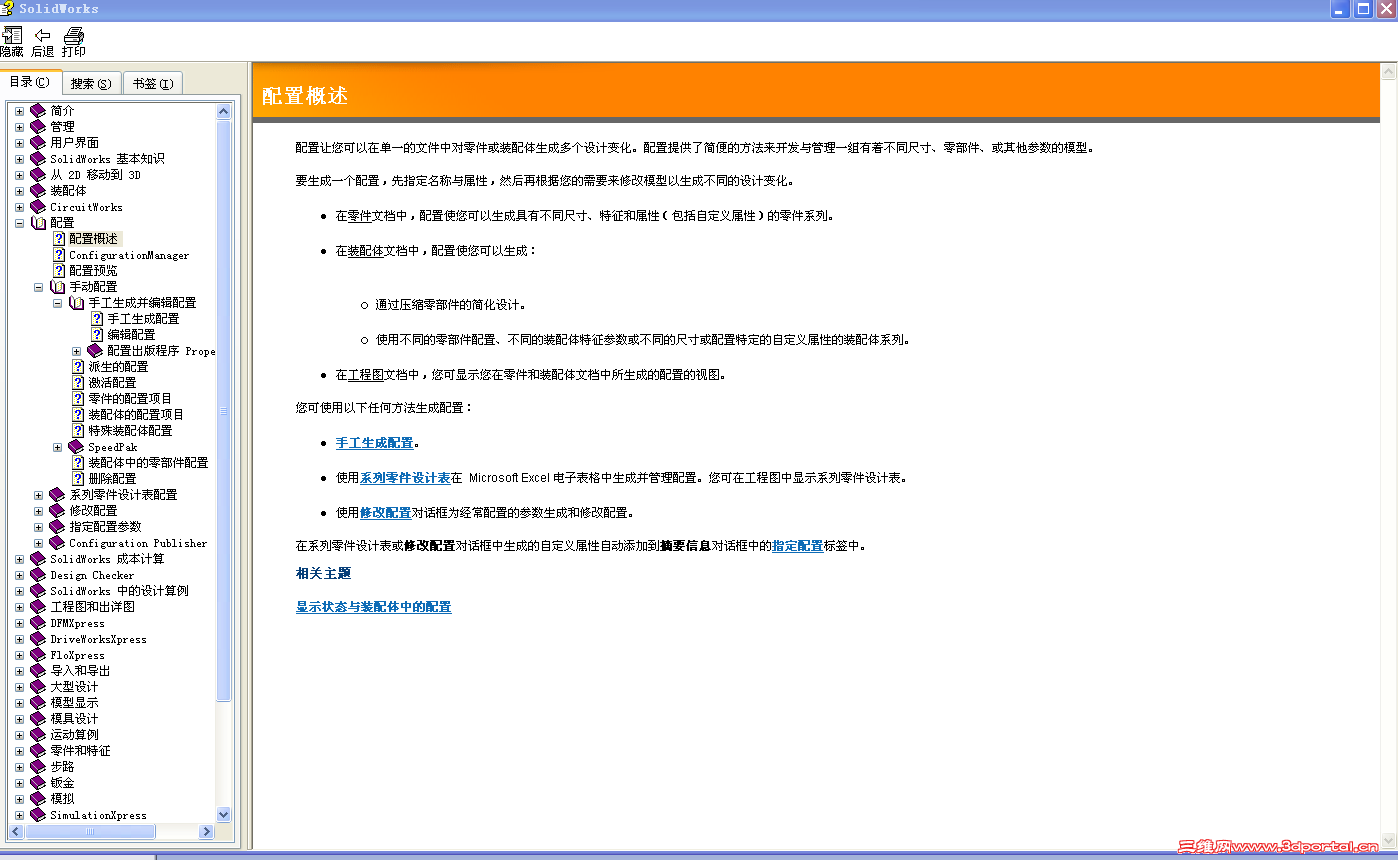Select 模型显示 in the tree

pyautogui.click(x=74, y=703)
